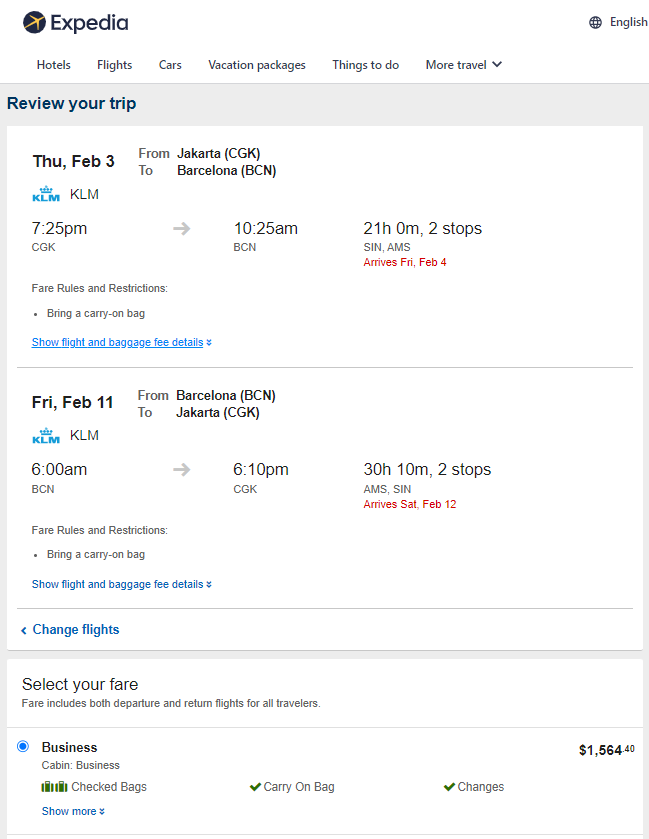Click the Change flights link
The image size is (649, 839).
click(76, 629)
